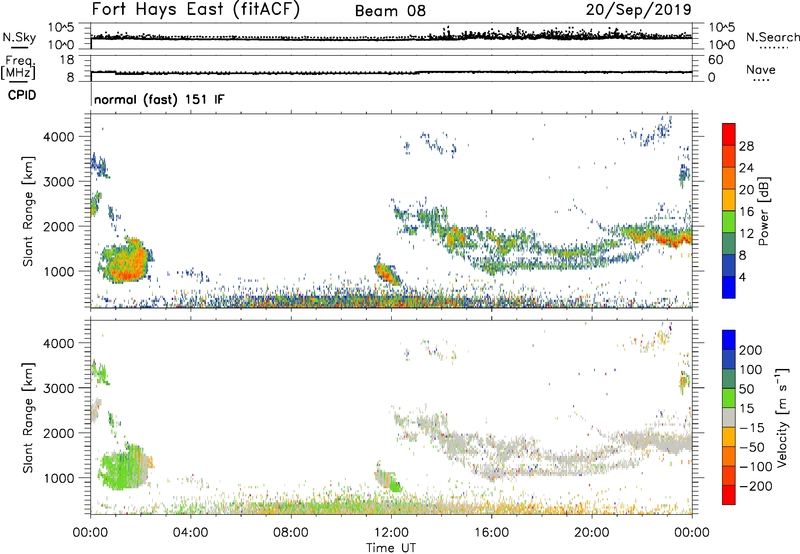Click the red bottom of Velocity colorbar
The height and width of the screenshot is (554, 800).
click(x=729, y=495)
